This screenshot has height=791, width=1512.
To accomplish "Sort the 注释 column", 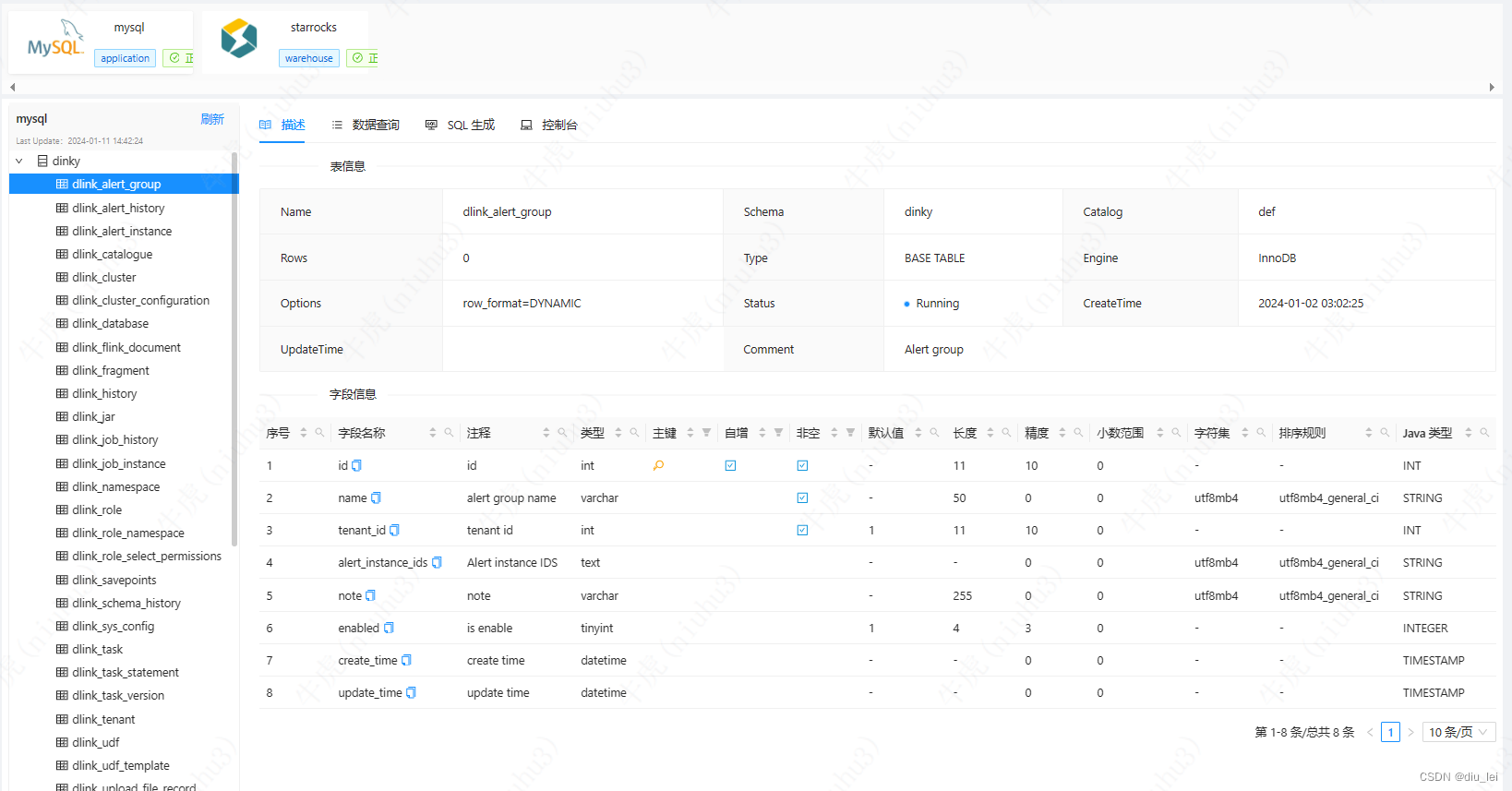I will (x=546, y=433).
